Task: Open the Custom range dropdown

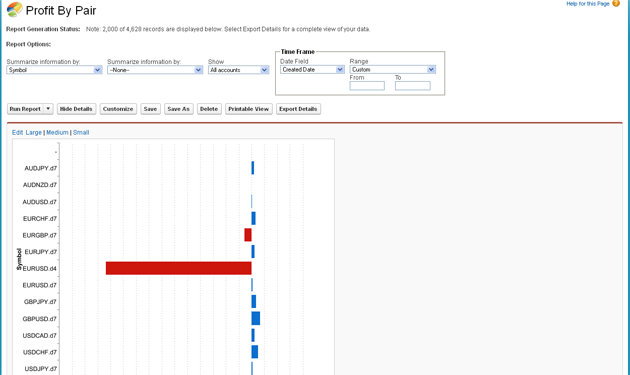Action: pyautogui.click(x=393, y=70)
